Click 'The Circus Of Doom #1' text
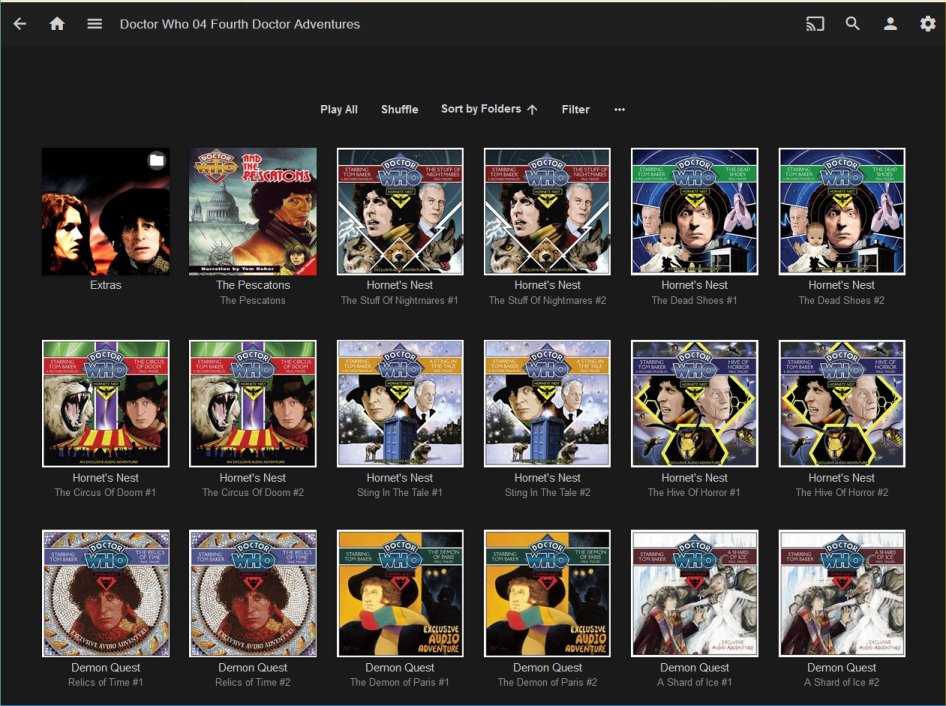Screen dimensions: 946x706 pyautogui.click(x=106, y=492)
